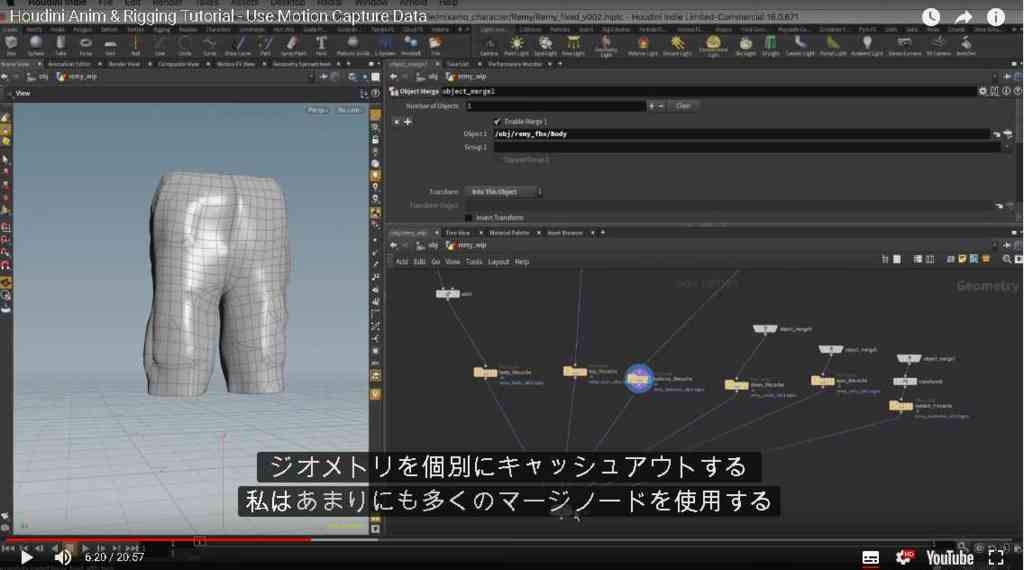Switch to the Tree View tab

458,232
